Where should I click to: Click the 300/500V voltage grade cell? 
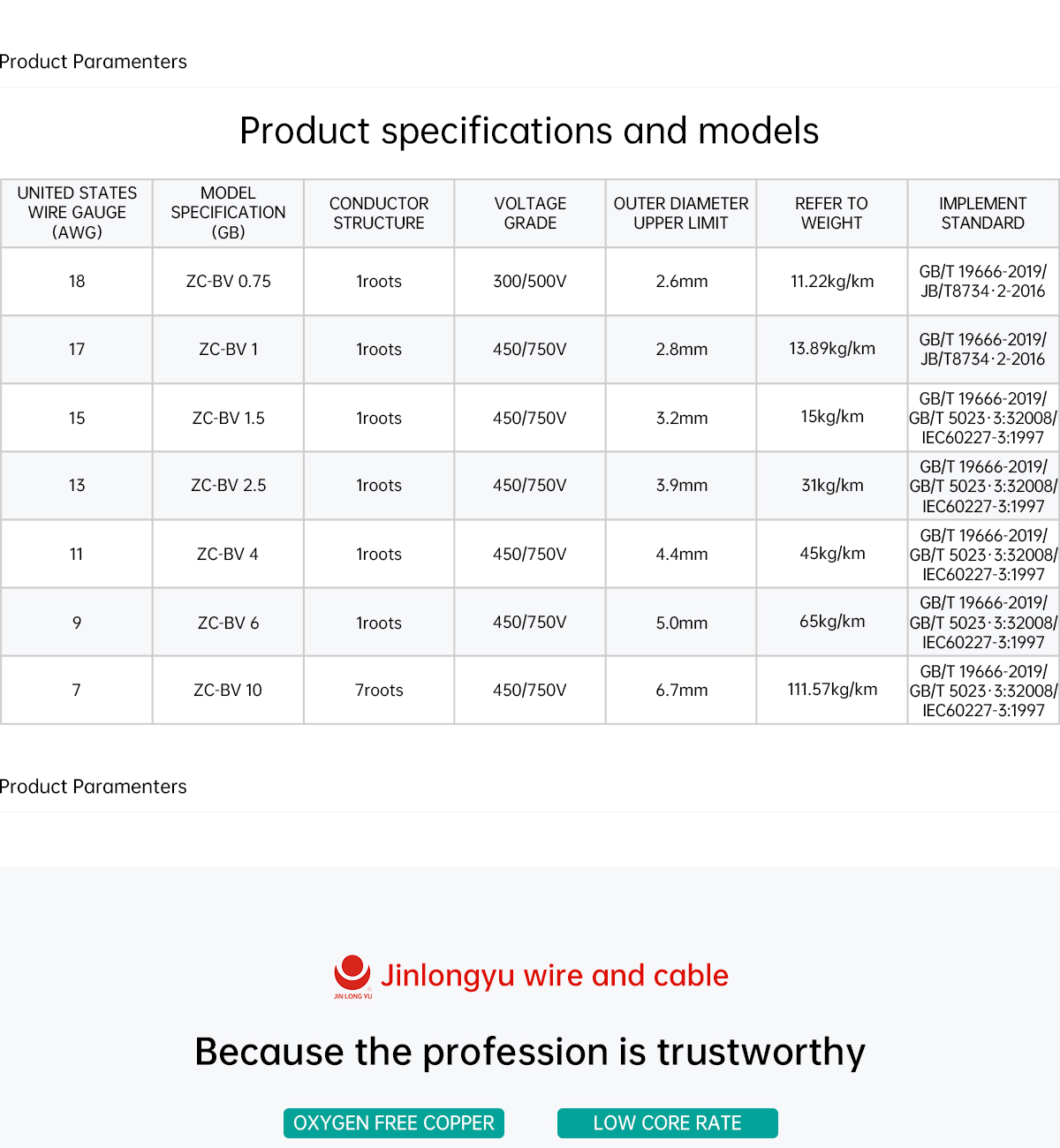(530, 282)
